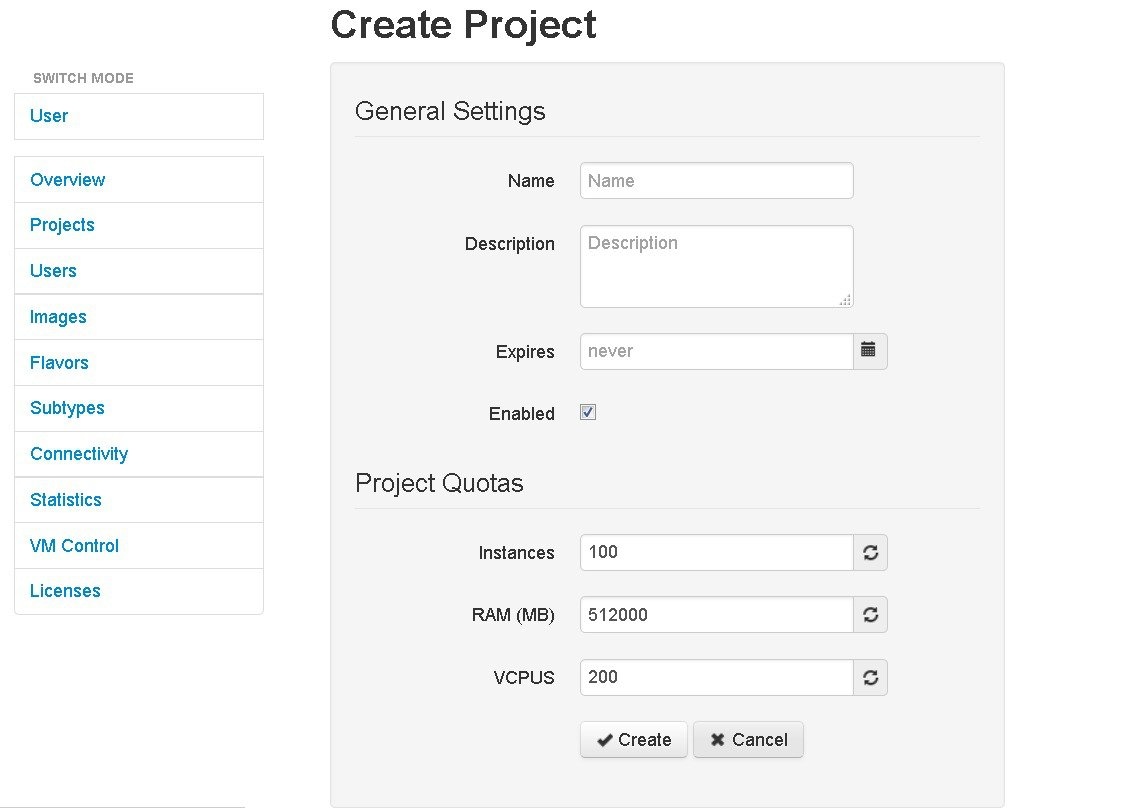Click the Create button
Viewport: 1132px width, 808px height.
pyautogui.click(x=633, y=740)
